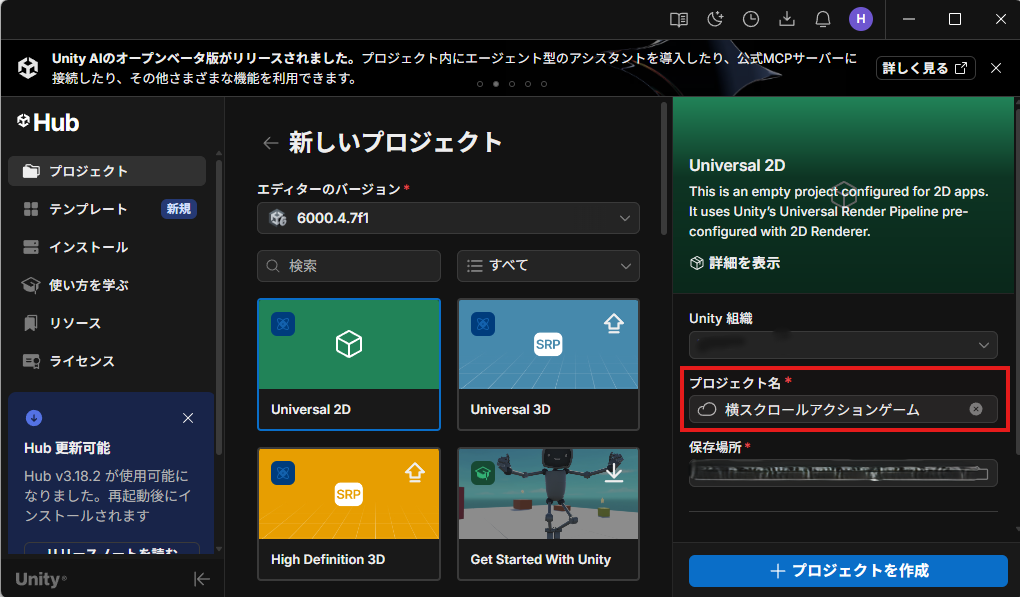
Task: Click the upload arrow icon on Universal 3D
Action: [x=613, y=323]
